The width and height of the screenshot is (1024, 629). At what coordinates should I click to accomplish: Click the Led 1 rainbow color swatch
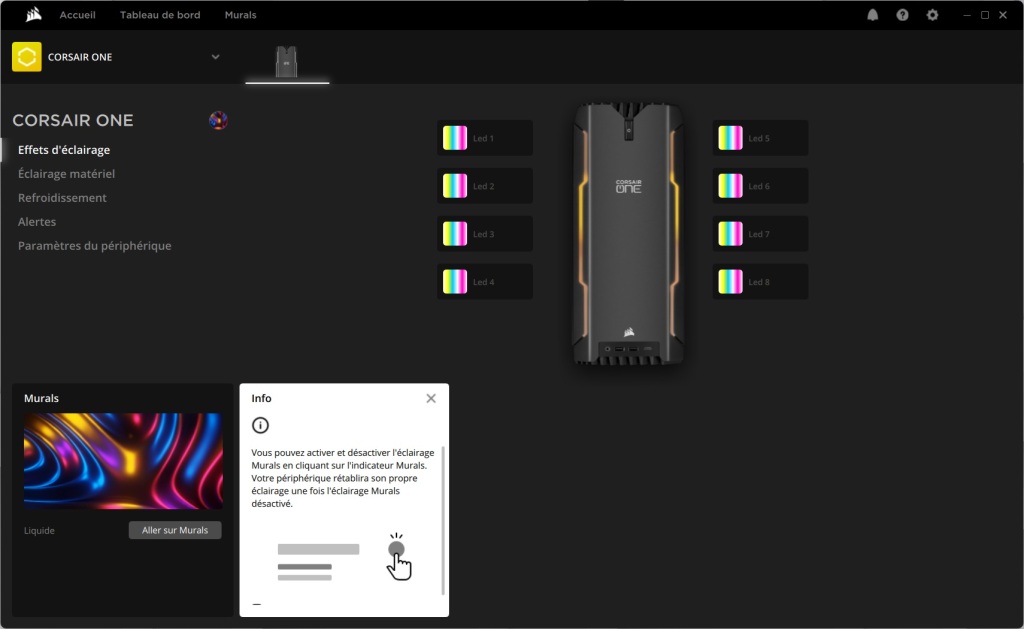click(455, 138)
